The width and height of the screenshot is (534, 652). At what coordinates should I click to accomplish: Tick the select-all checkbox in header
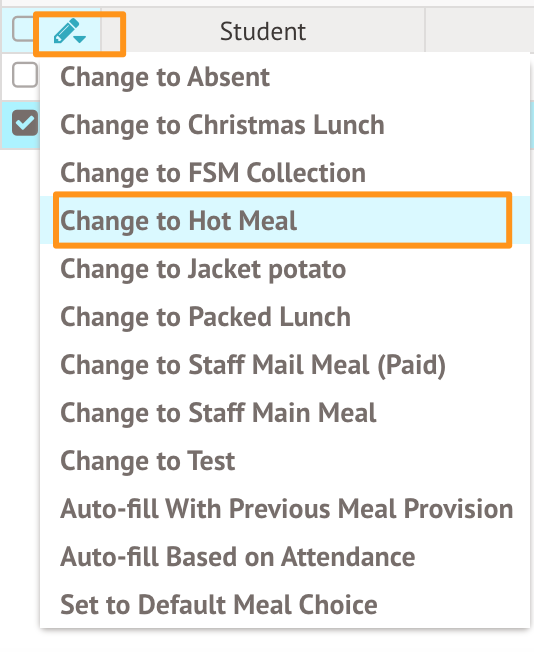tap(23, 30)
